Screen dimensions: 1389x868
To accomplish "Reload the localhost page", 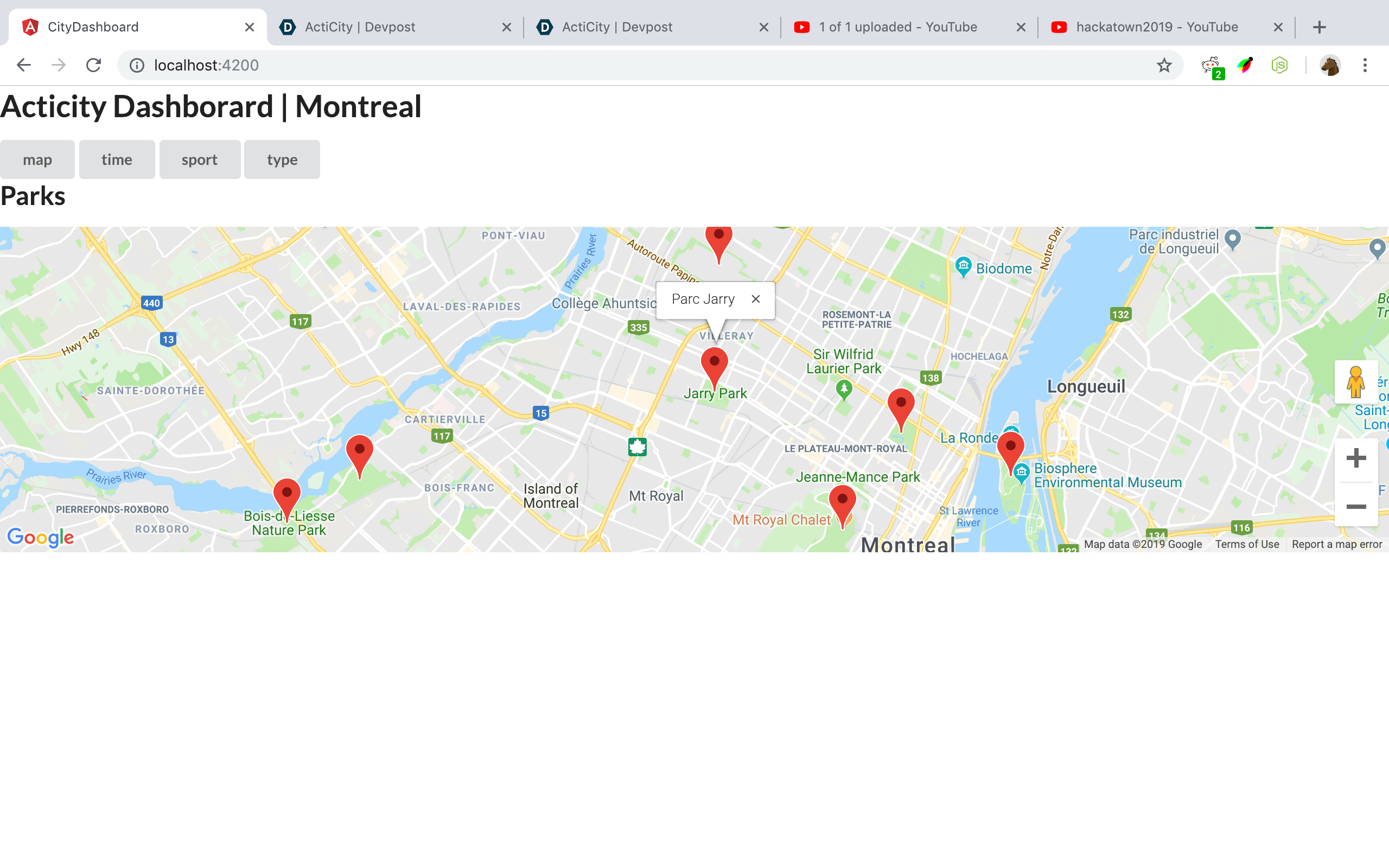I will (x=93, y=66).
